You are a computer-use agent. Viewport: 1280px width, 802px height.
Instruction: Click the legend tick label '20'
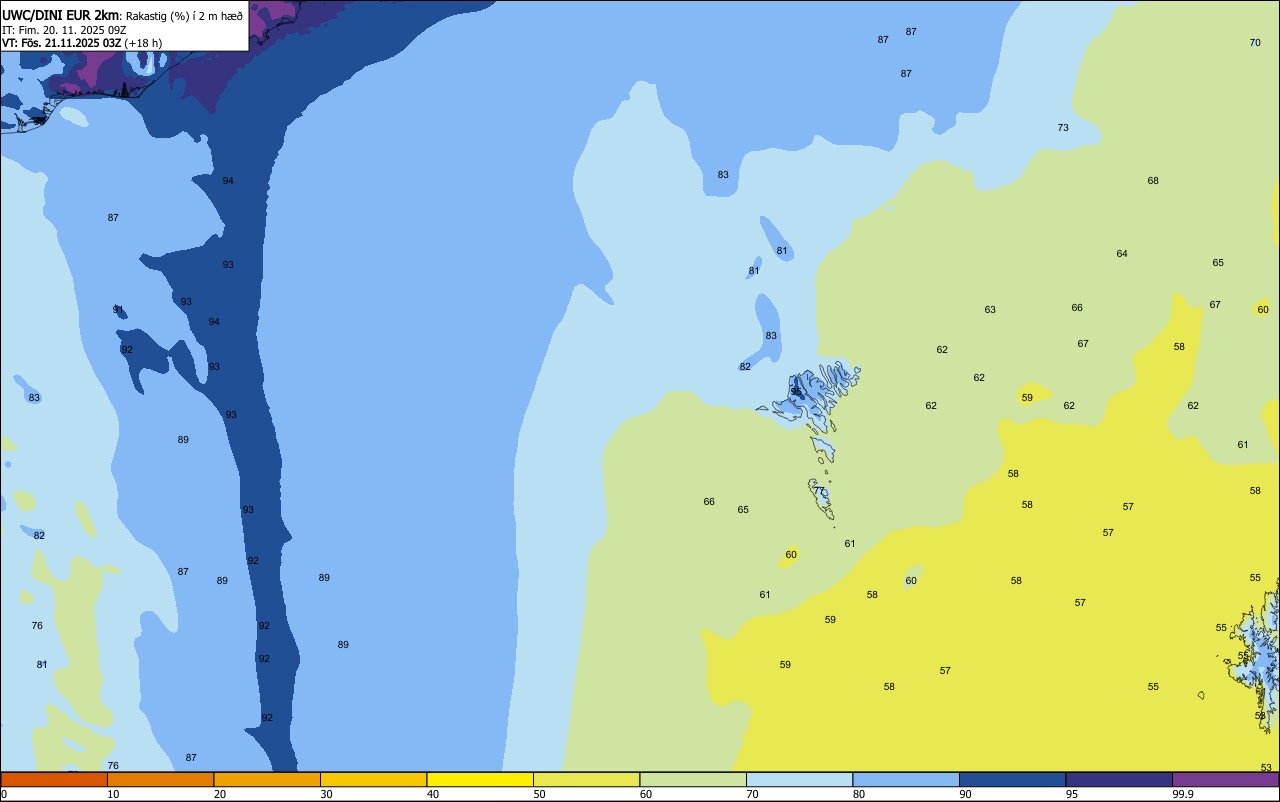(x=220, y=794)
